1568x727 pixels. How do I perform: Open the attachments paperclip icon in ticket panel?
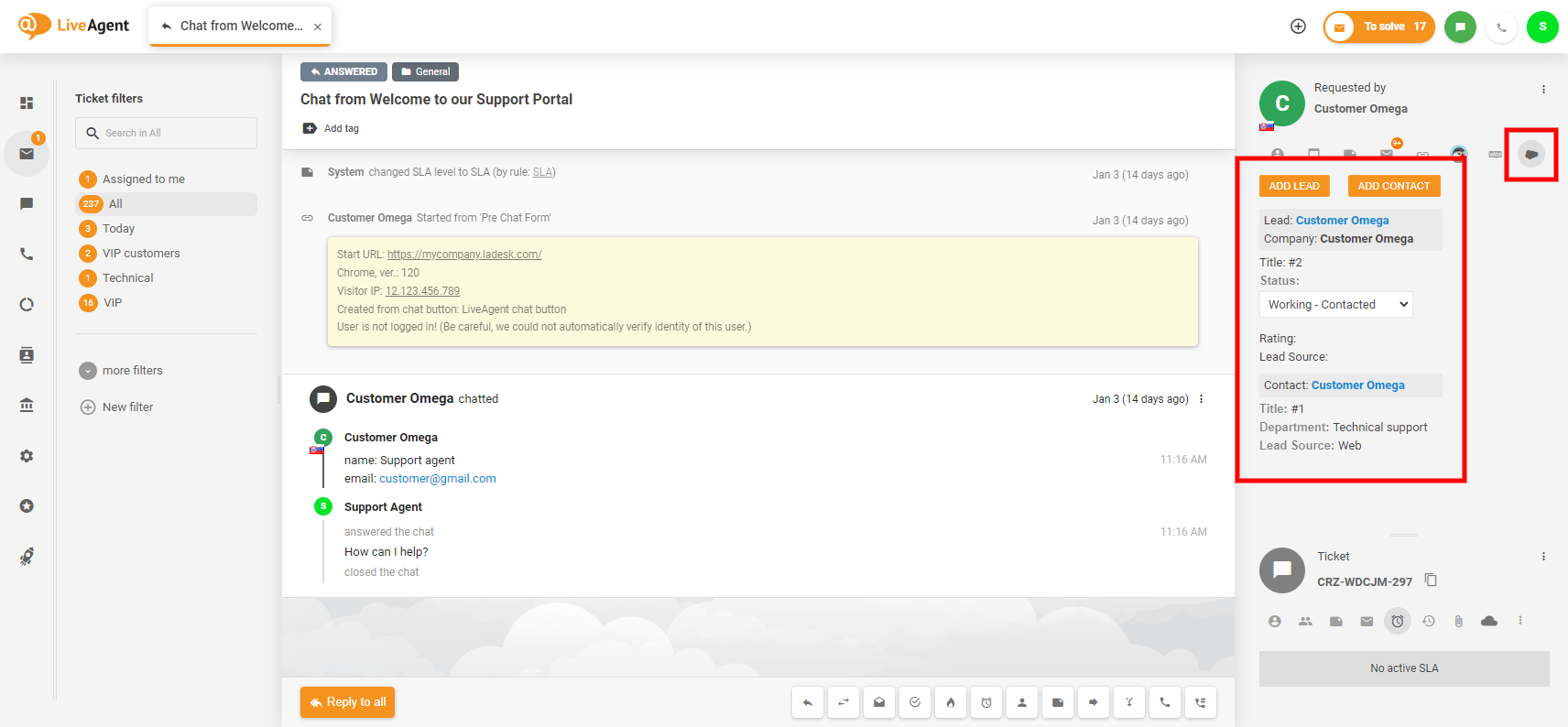pyautogui.click(x=1458, y=621)
